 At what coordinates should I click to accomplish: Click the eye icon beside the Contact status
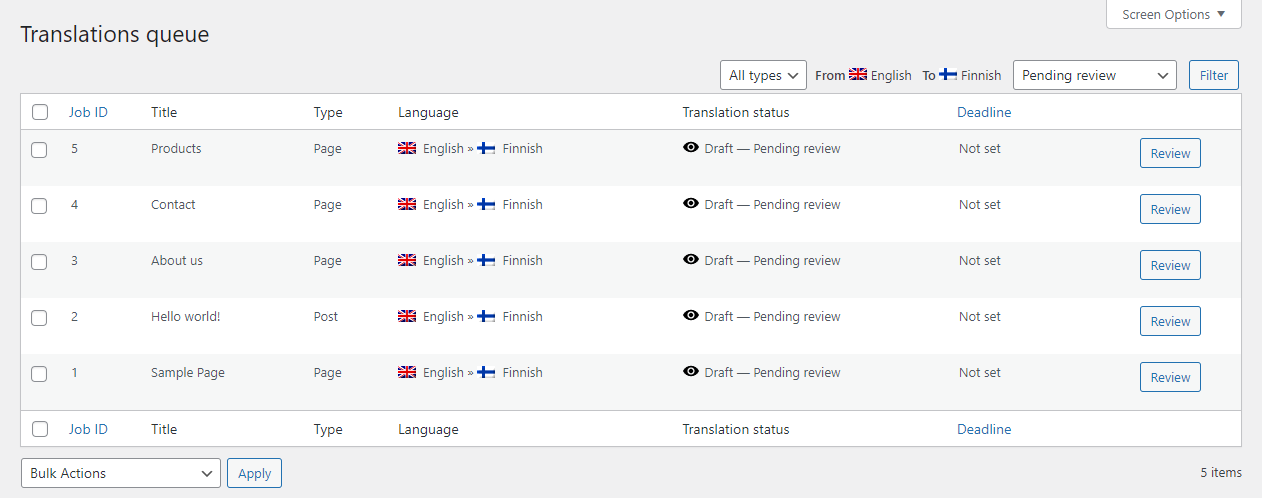[x=690, y=204]
